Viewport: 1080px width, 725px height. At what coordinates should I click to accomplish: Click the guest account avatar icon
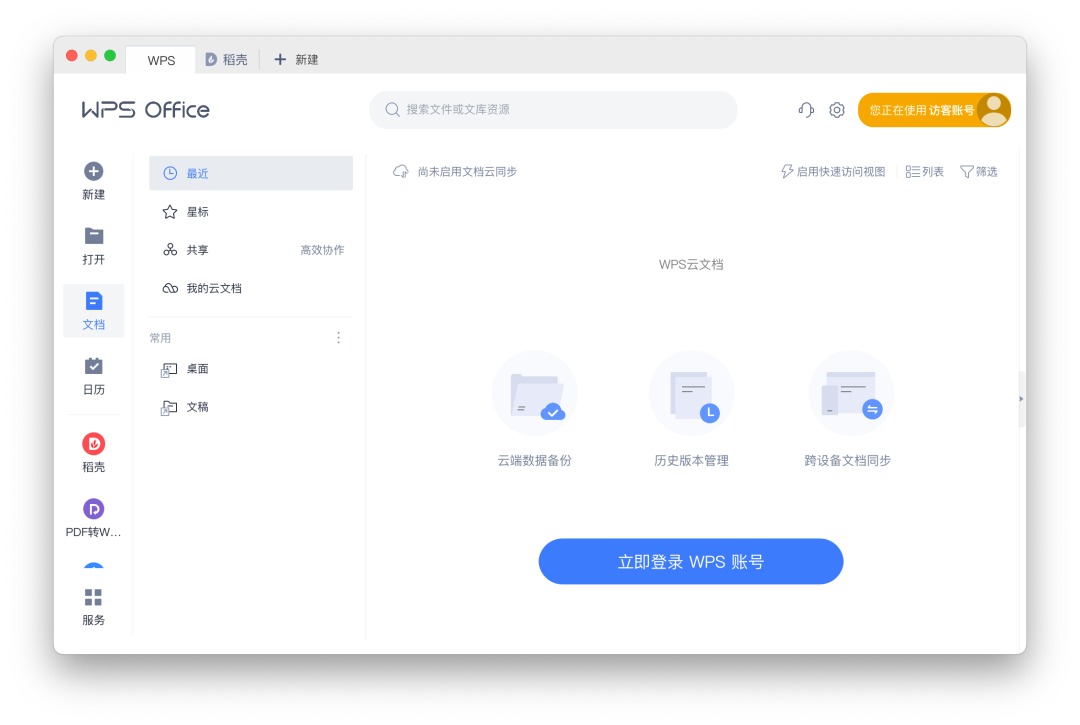pos(993,110)
